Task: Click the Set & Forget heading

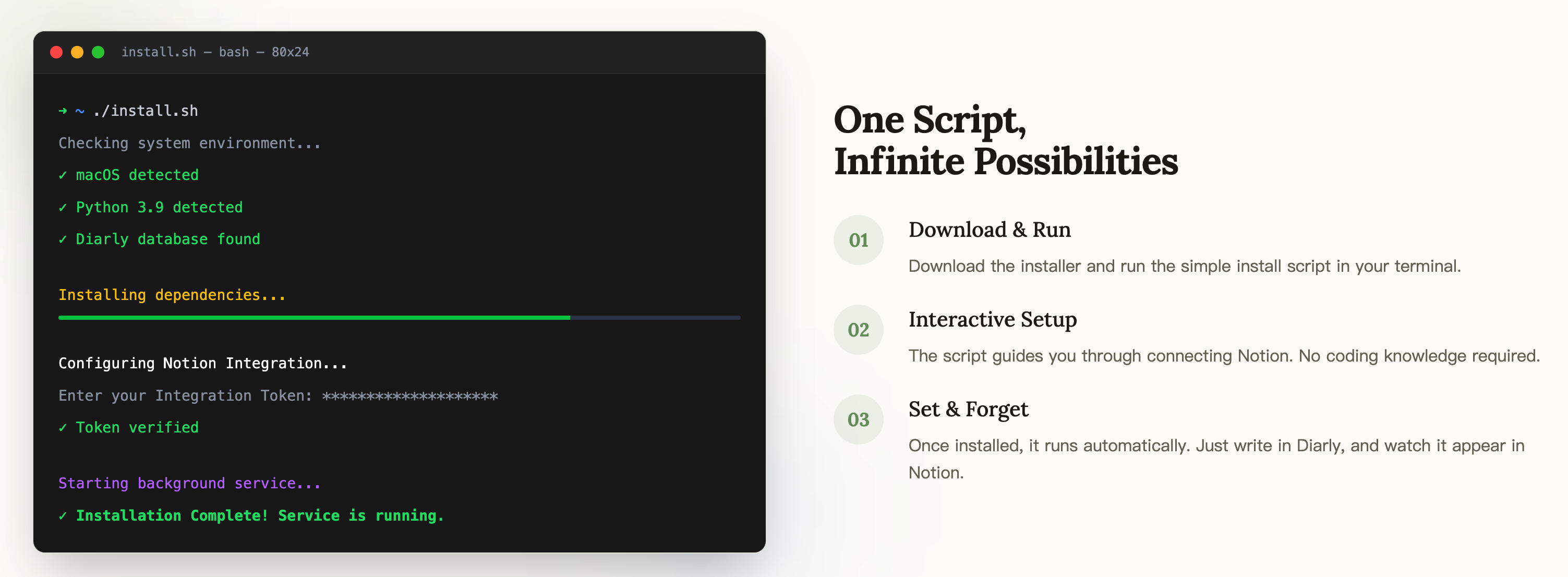Action: [969, 410]
